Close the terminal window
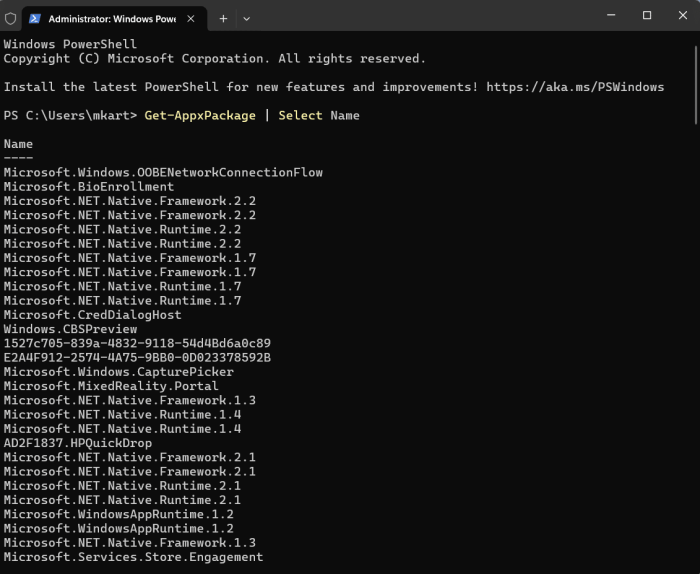This screenshot has height=574, width=700. coord(683,15)
